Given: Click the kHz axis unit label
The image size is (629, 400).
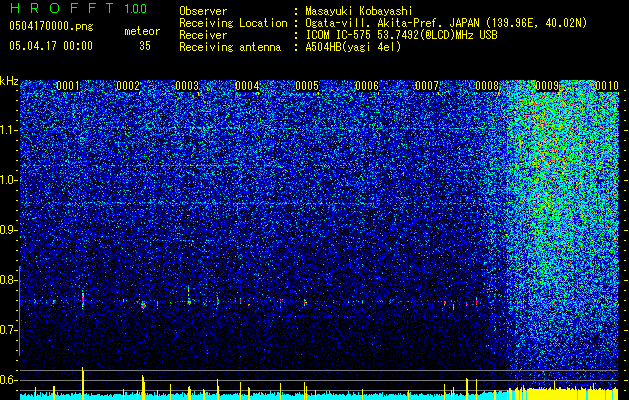Looking at the screenshot, I should pyautogui.click(x=9, y=81).
